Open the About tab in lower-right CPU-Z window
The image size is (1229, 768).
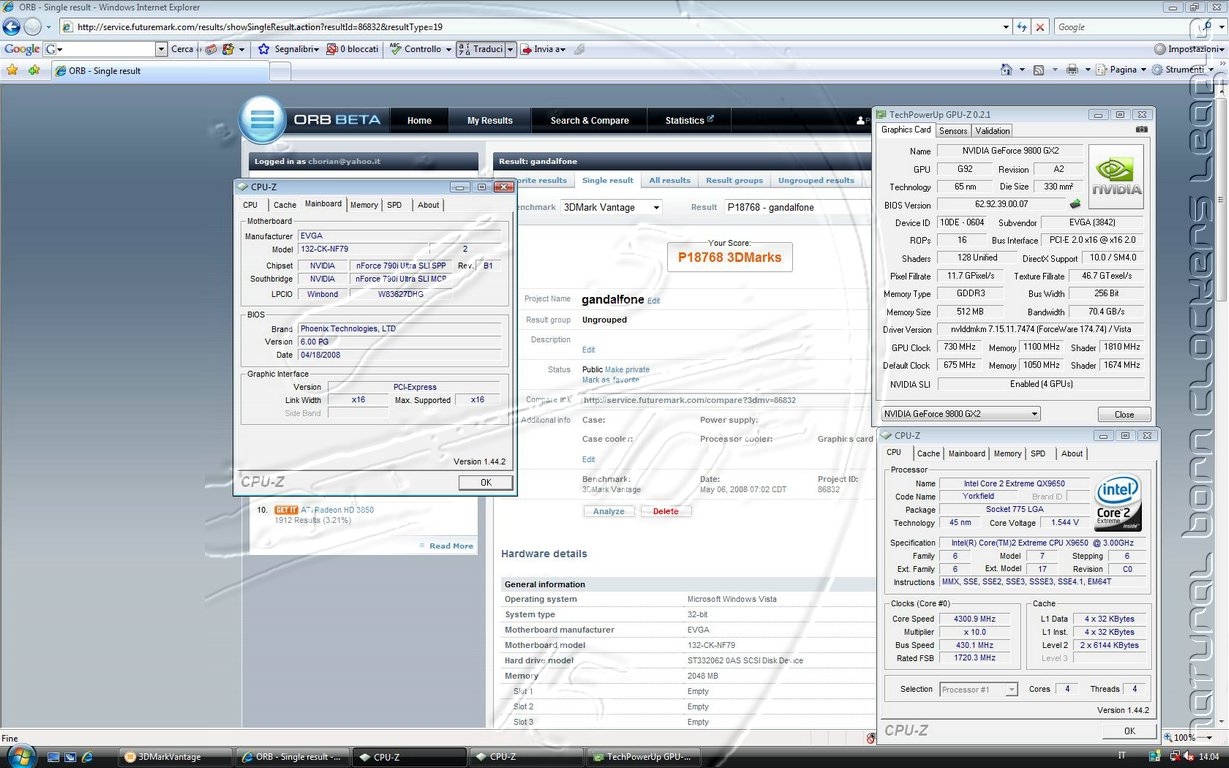click(1072, 454)
